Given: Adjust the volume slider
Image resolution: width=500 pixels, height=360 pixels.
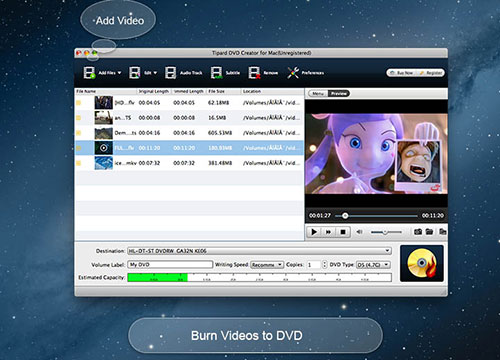Looking at the screenshot, I should click(x=386, y=232).
